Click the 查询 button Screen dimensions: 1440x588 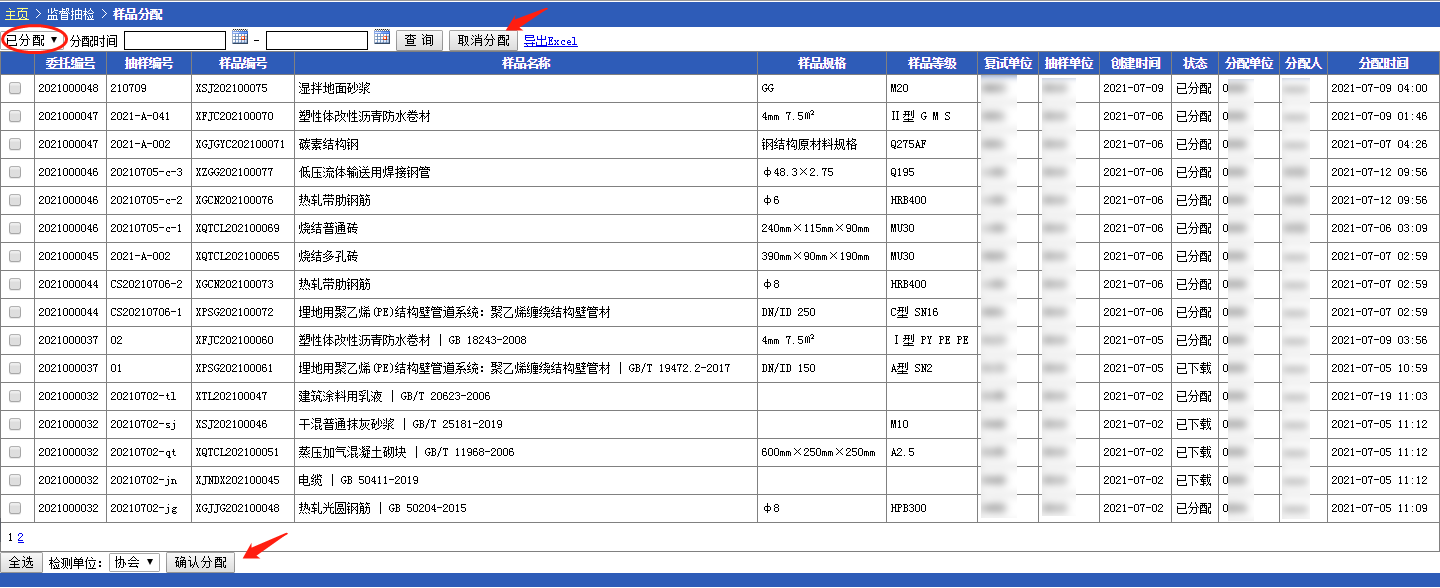pyautogui.click(x=420, y=40)
